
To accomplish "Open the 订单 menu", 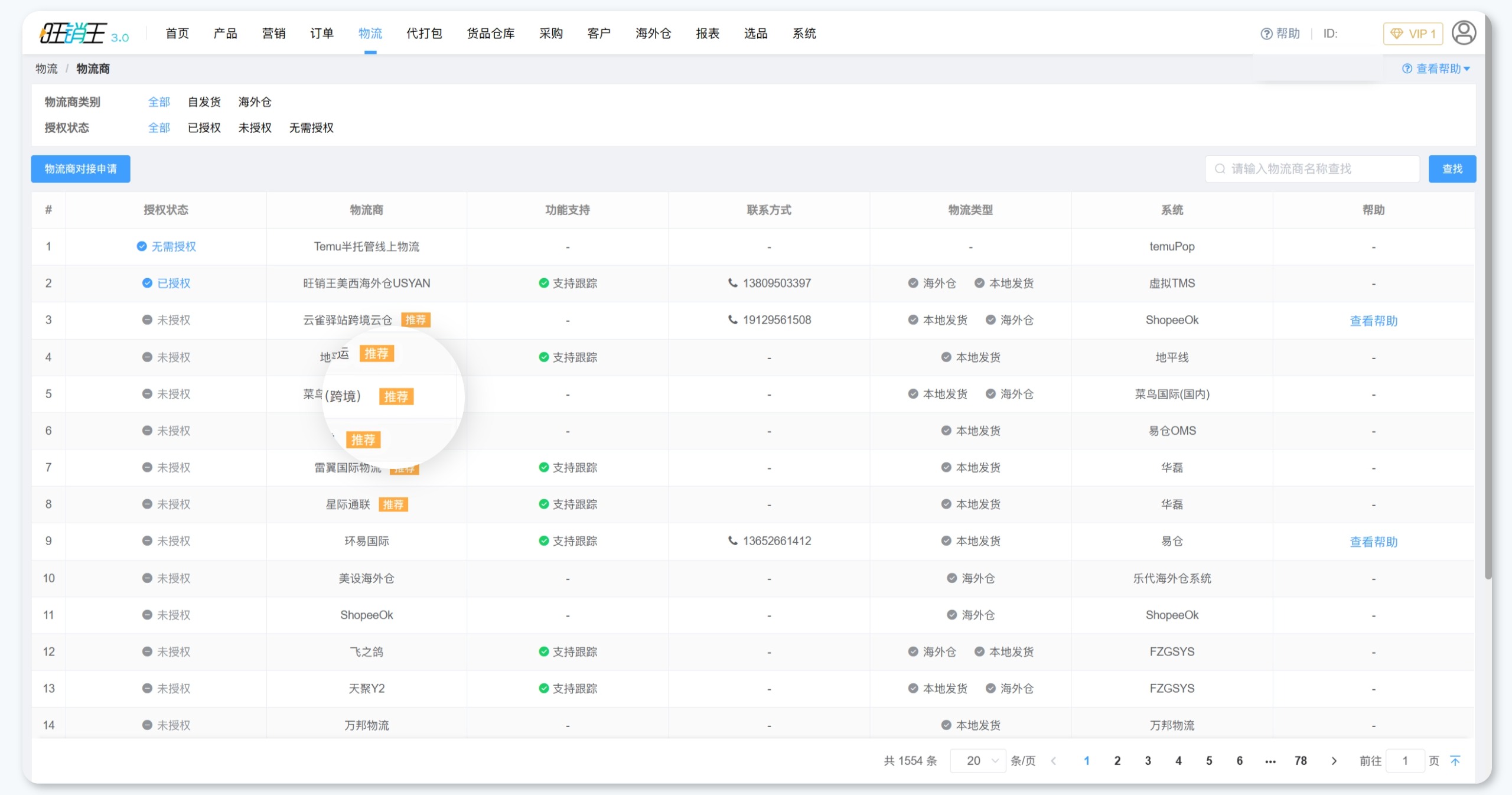I will [322, 33].
